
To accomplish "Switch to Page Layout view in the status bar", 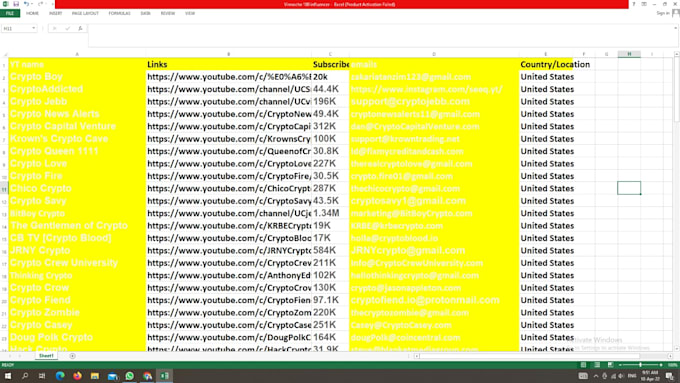I will point(597,365).
